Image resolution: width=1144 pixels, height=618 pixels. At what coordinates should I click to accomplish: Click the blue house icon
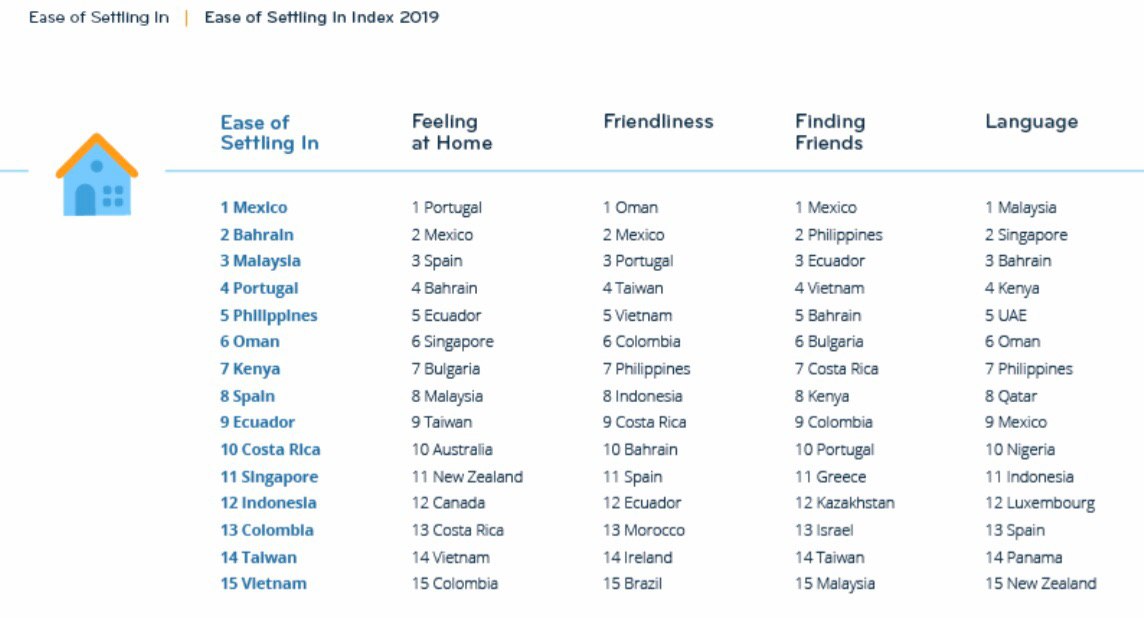[97, 175]
